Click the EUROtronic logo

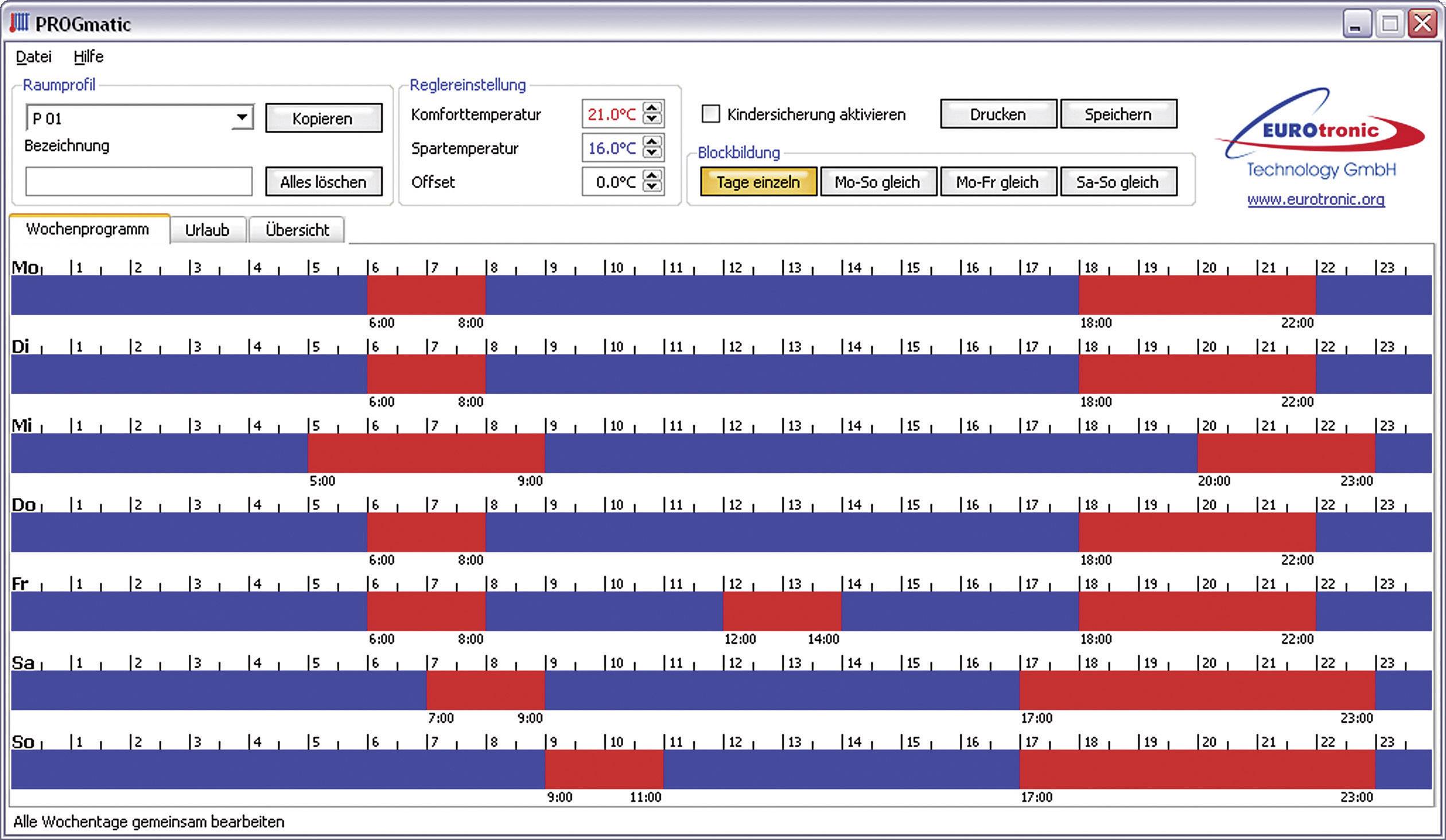click(x=1320, y=131)
